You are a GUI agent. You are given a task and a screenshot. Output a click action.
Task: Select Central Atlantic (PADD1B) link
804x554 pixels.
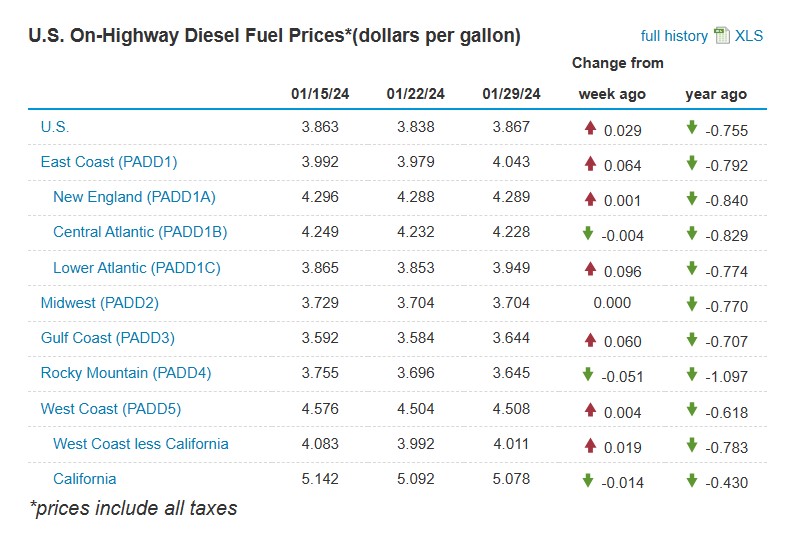(140, 232)
